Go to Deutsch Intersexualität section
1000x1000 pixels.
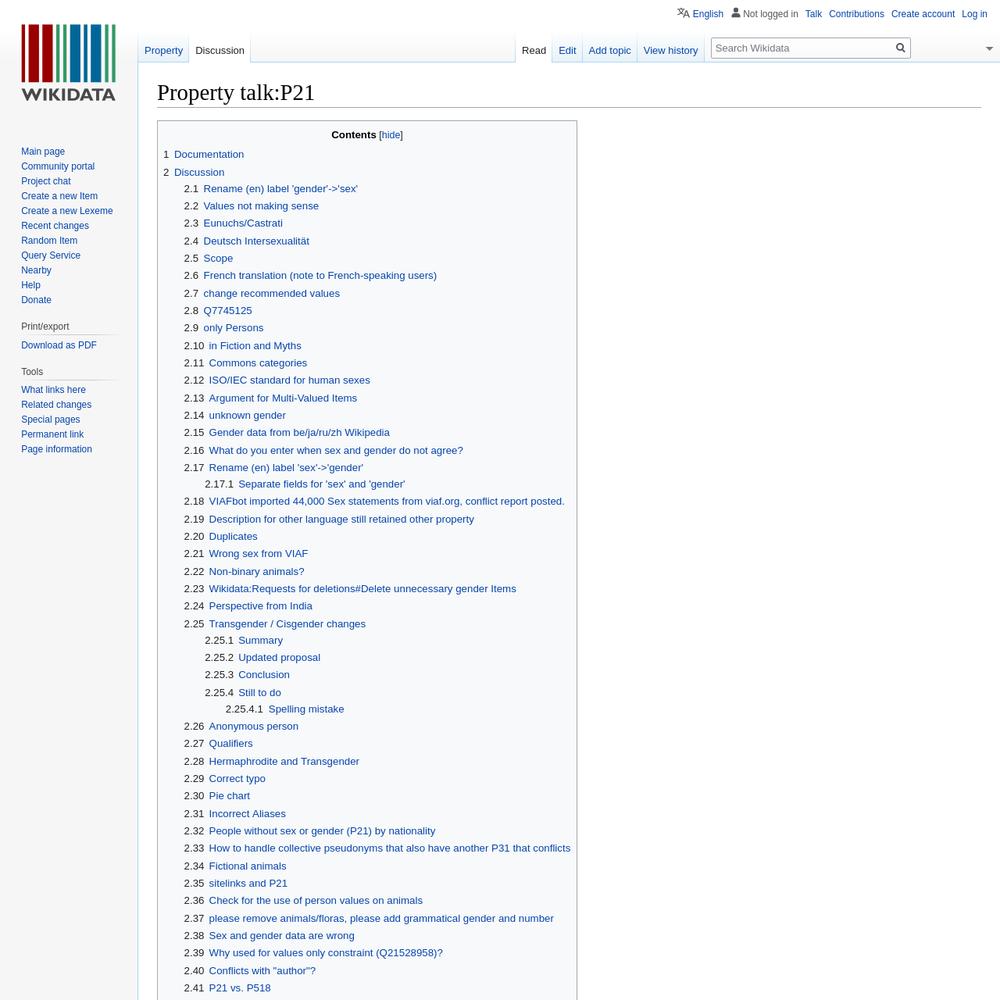pos(256,241)
